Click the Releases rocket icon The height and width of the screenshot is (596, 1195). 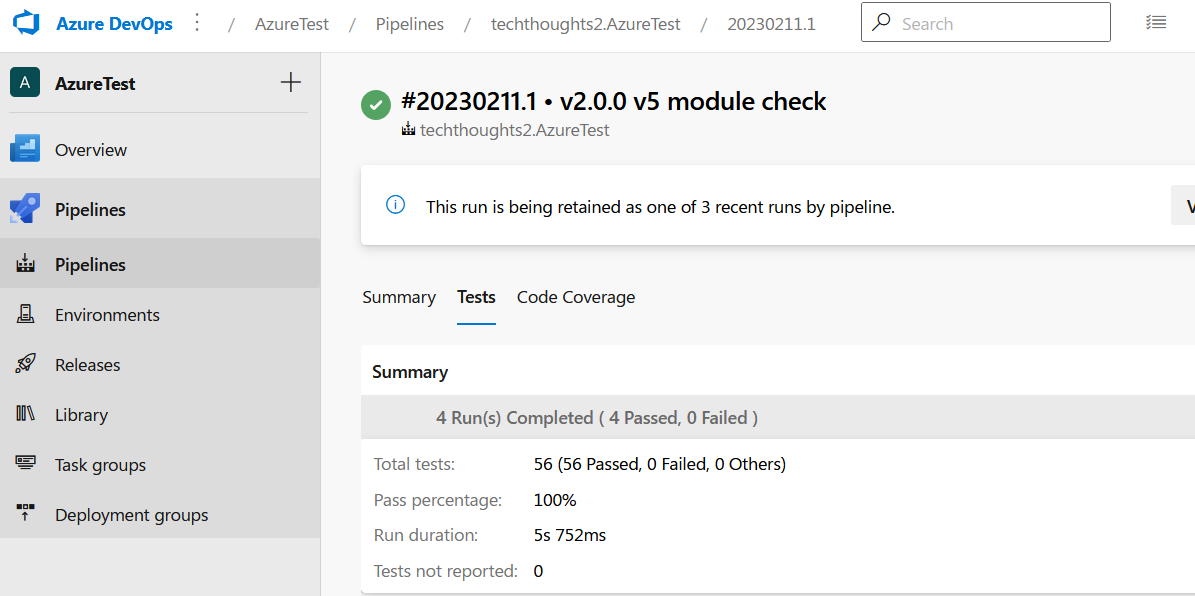point(26,364)
